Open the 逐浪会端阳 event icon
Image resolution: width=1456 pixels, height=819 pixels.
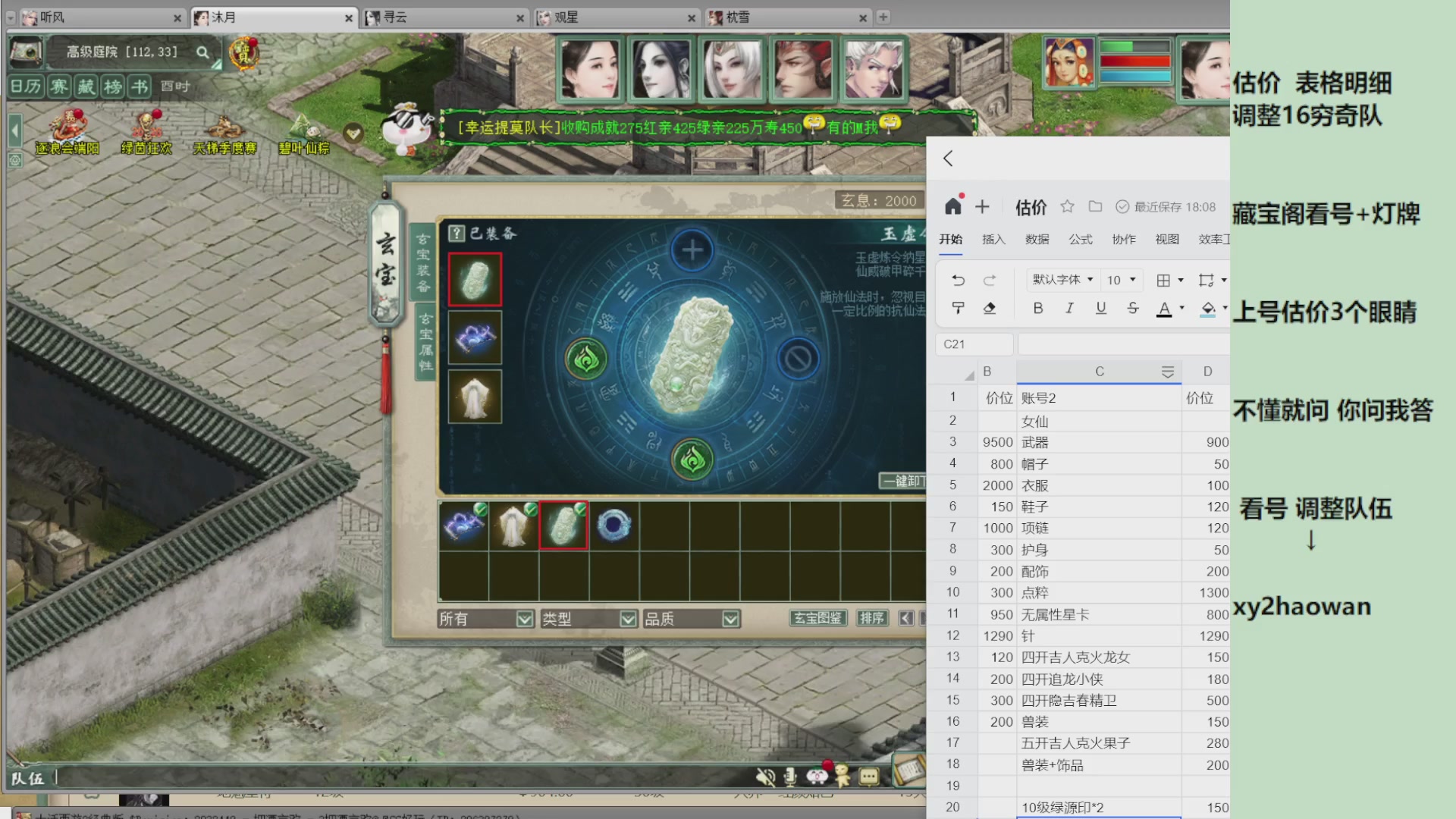(67, 132)
